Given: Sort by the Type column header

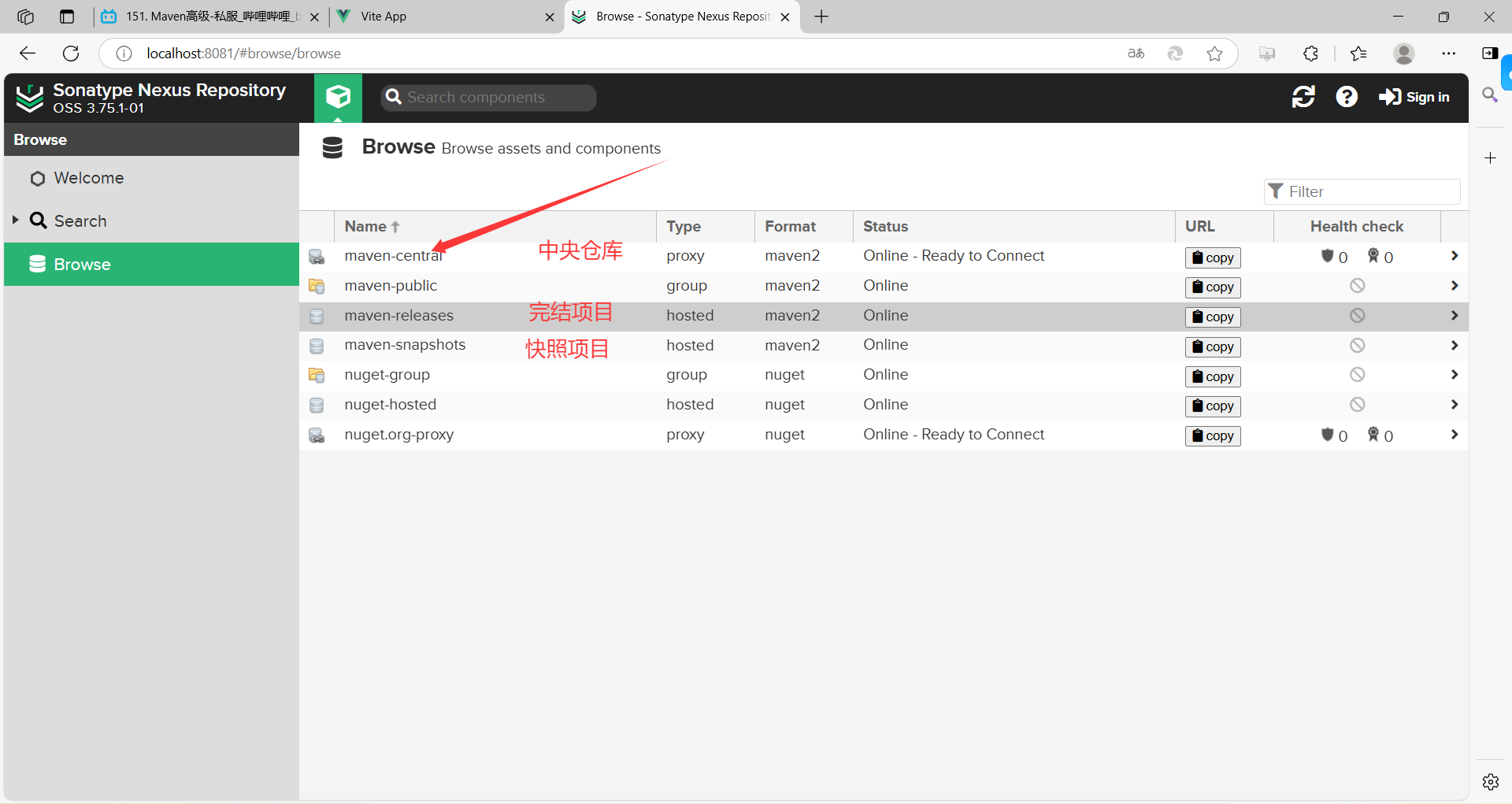Looking at the screenshot, I should (706, 226).
